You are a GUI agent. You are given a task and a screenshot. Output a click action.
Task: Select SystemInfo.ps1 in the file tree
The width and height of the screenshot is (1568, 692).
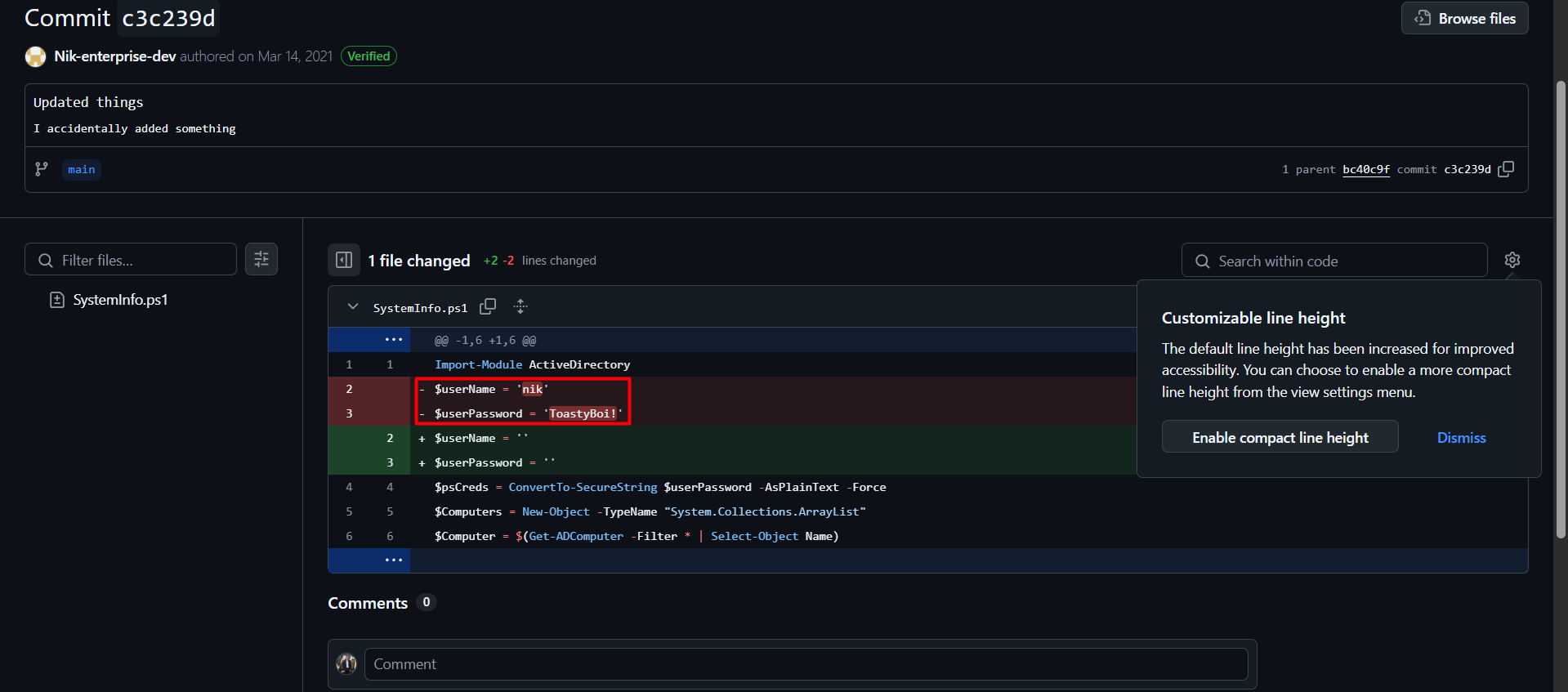[x=120, y=300]
